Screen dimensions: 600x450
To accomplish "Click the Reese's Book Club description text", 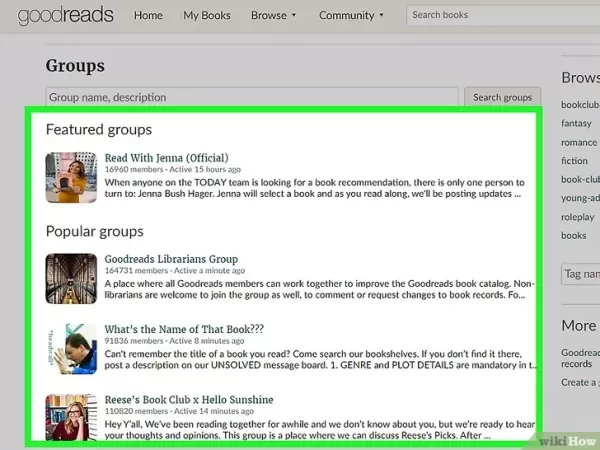I will [x=320, y=430].
